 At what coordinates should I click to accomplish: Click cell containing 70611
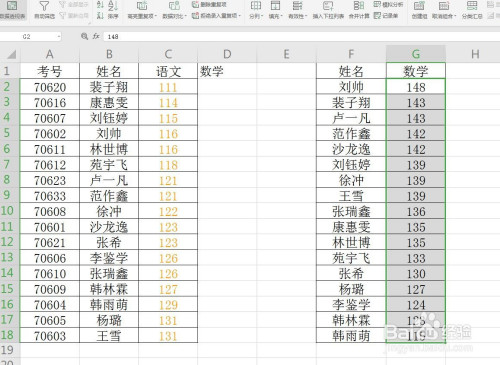coord(50,149)
